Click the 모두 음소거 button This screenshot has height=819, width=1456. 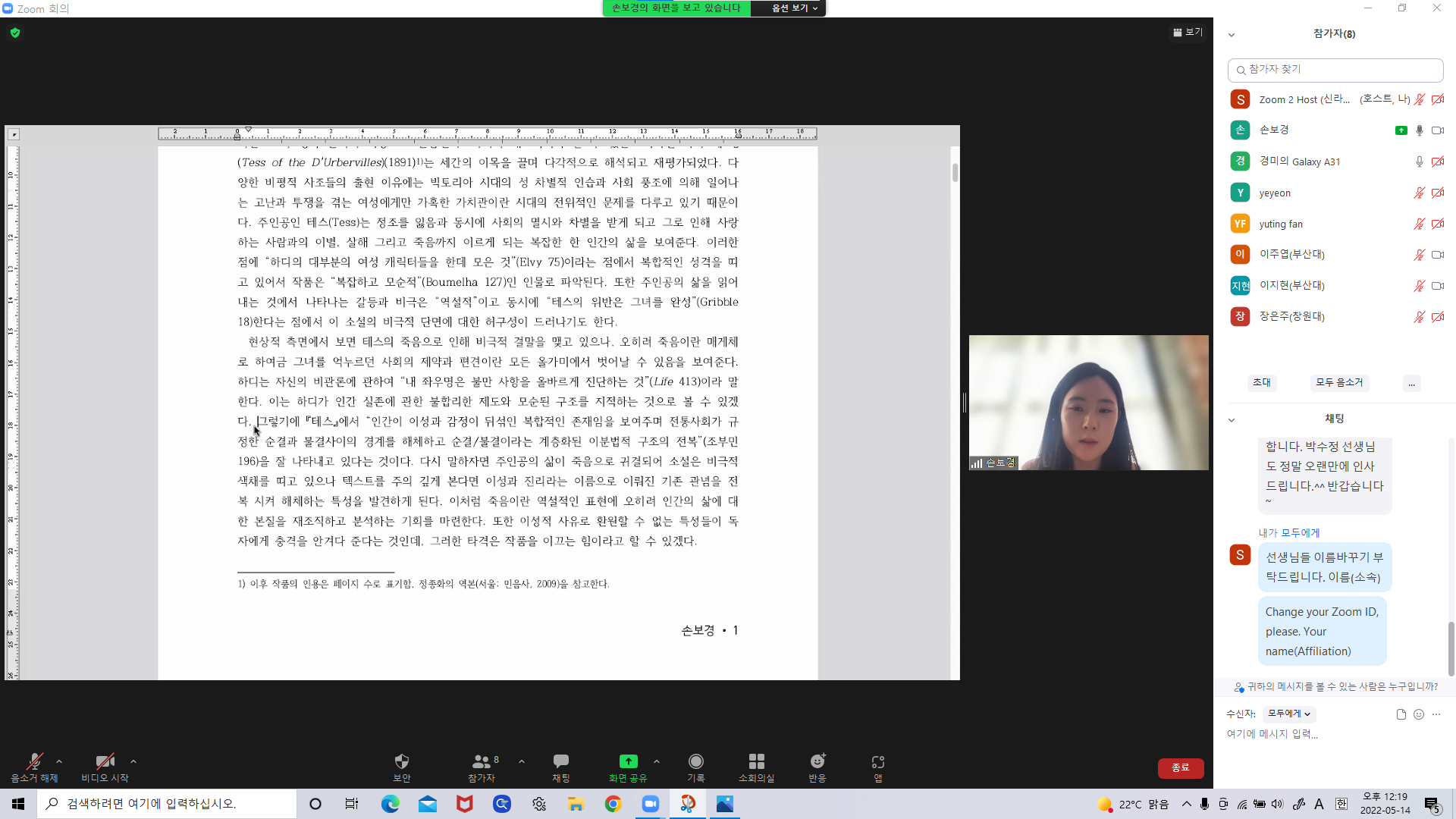coord(1338,382)
